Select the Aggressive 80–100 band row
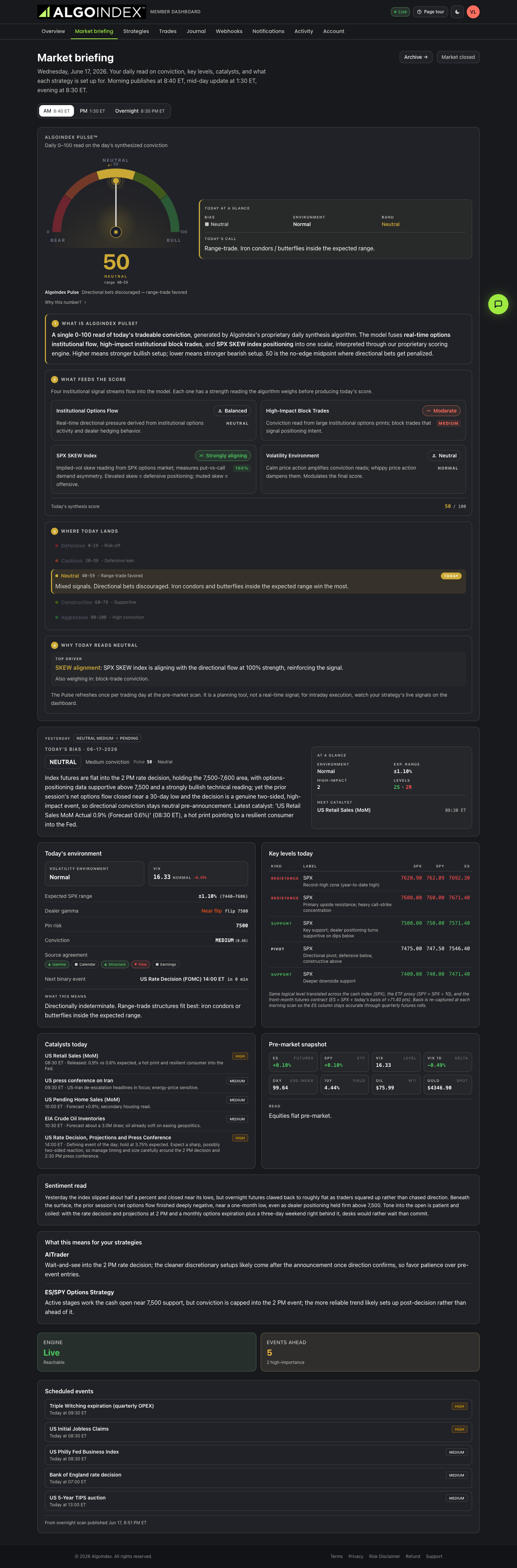 click(x=258, y=617)
